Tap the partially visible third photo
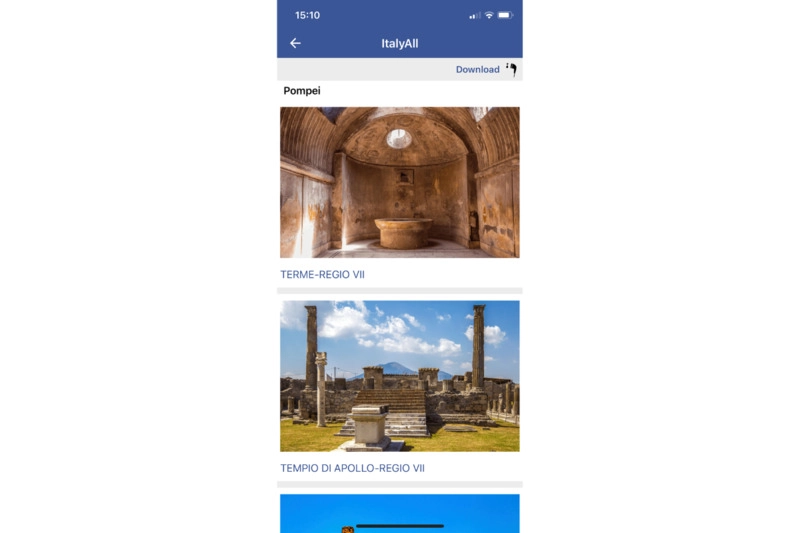 pyautogui.click(x=399, y=513)
